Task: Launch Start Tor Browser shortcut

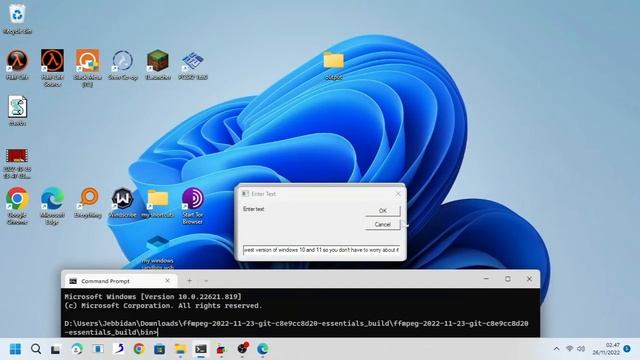Action: [x=193, y=205]
